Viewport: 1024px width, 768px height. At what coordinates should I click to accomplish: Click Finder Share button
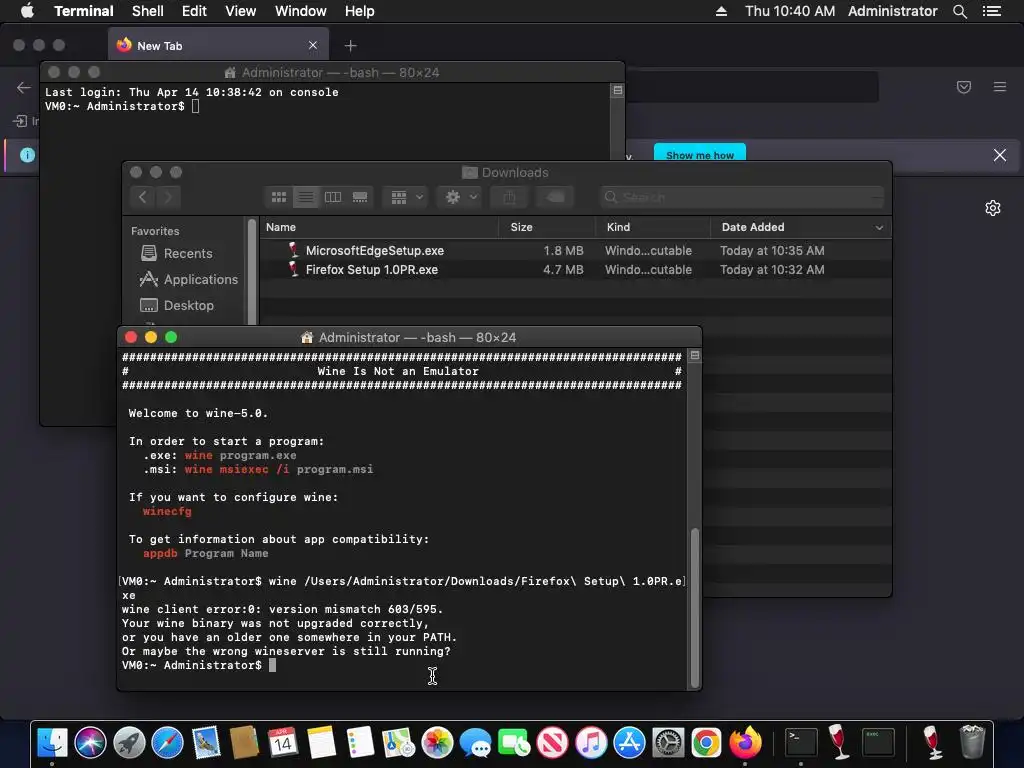pyautogui.click(x=510, y=197)
